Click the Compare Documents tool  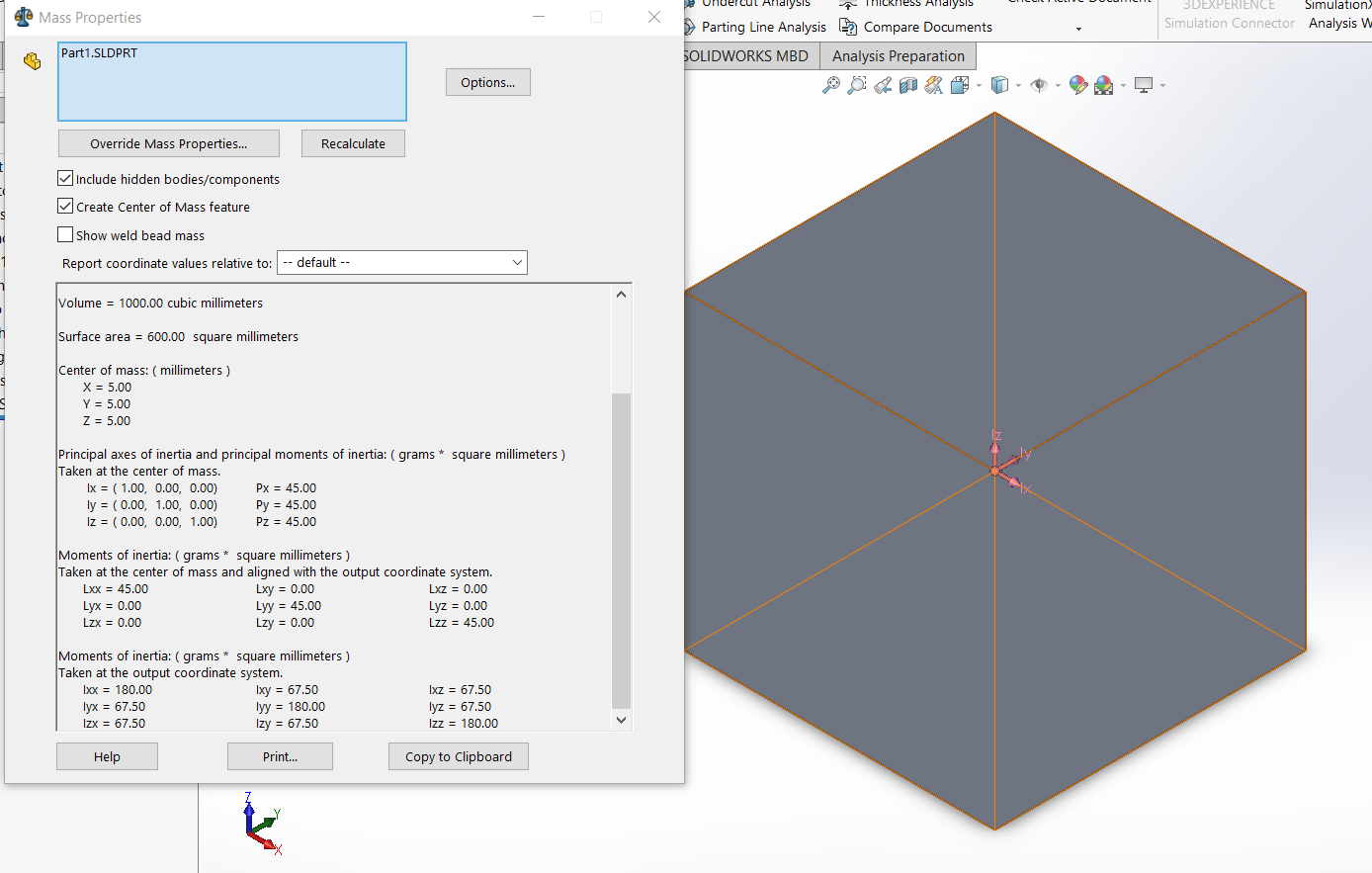point(915,27)
